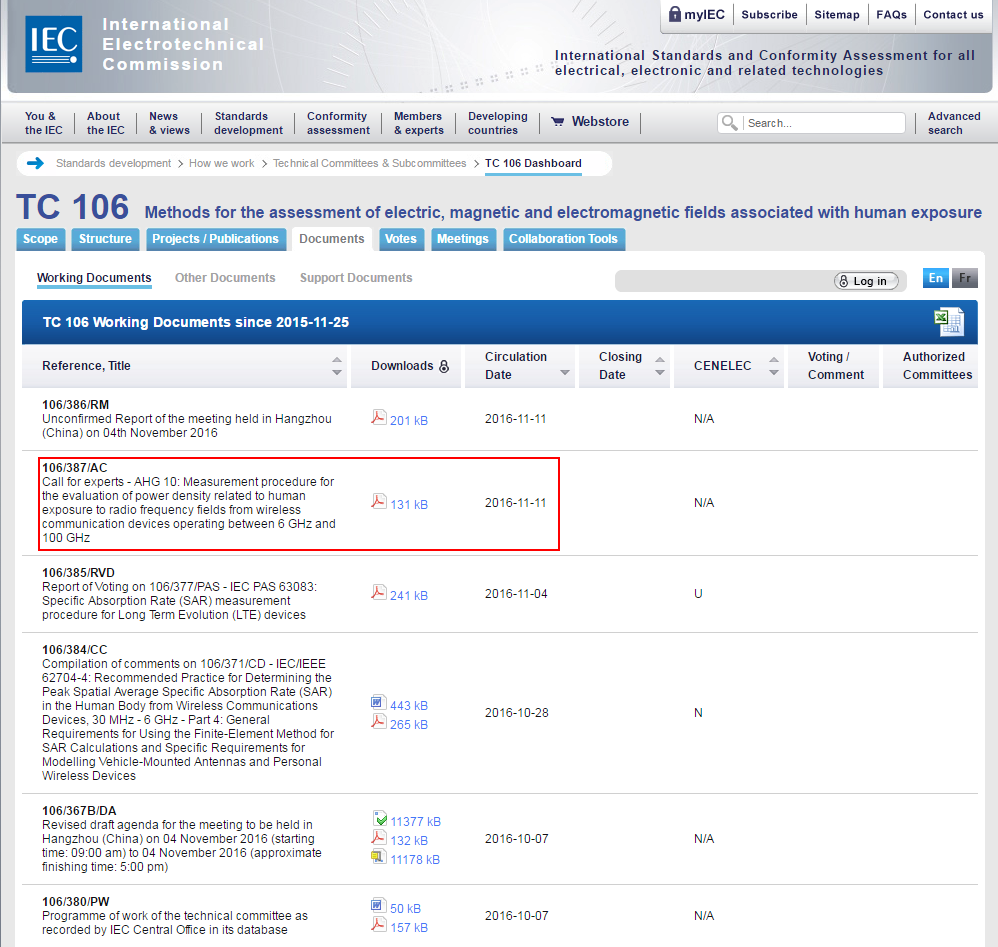
Task: Click Technical Committees & Subcommittees breadcrumb
Action: click(x=370, y=164)
